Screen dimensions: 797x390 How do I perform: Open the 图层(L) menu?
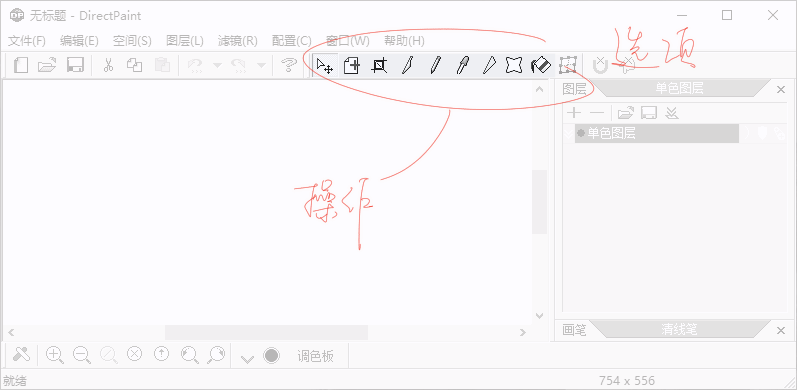coord(185,41)
